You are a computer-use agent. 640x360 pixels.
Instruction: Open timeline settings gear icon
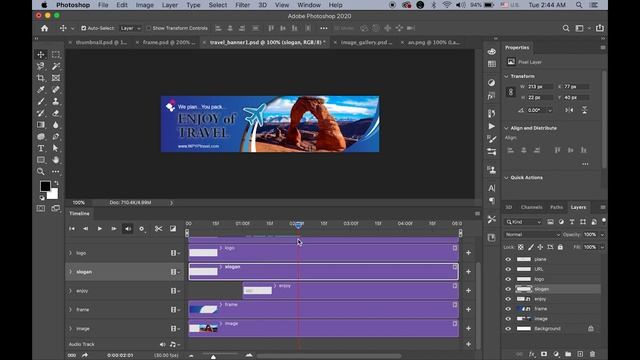click(x=142, y=229)
